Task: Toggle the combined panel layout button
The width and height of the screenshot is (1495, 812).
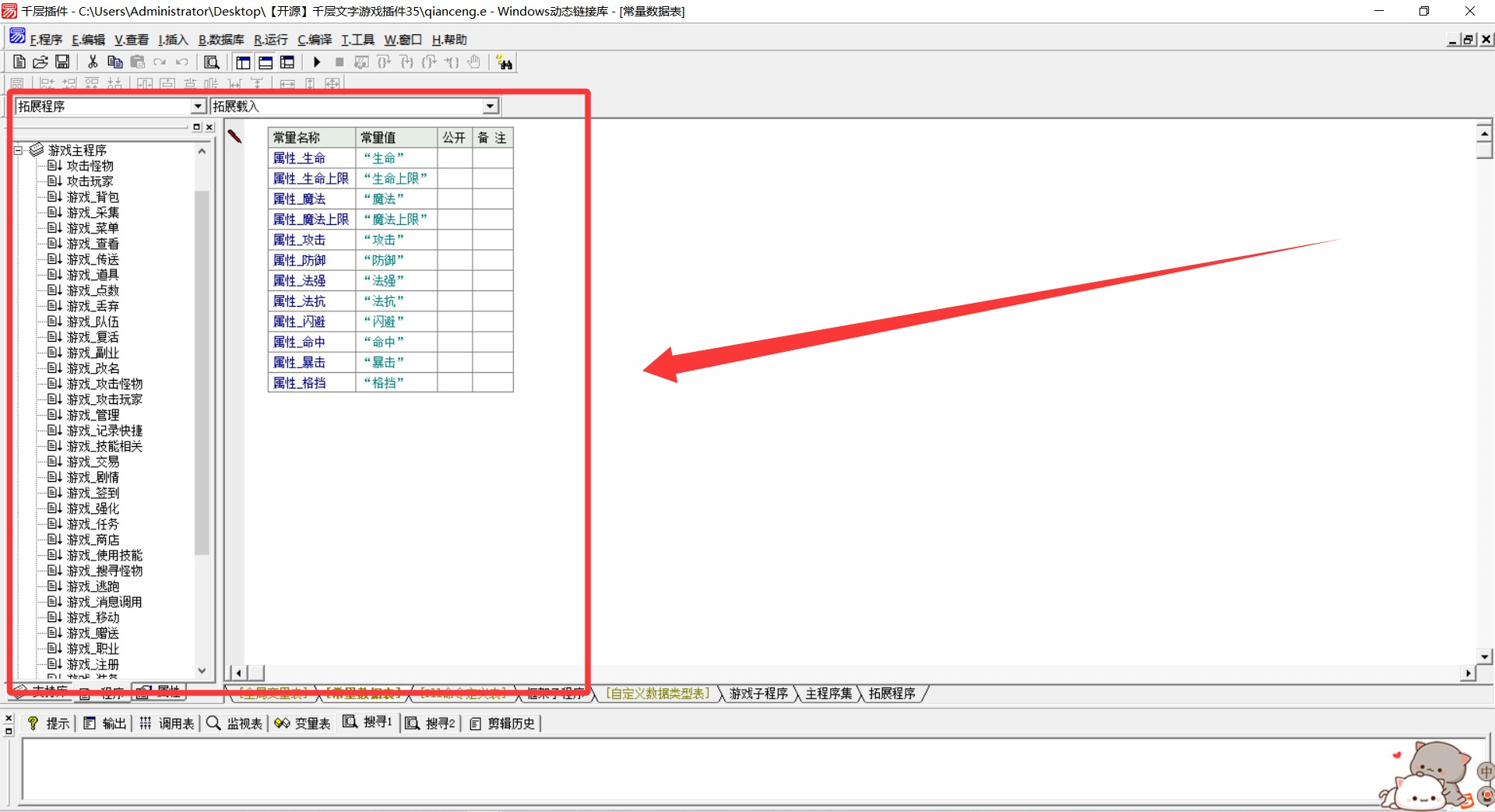Action: 287,62
